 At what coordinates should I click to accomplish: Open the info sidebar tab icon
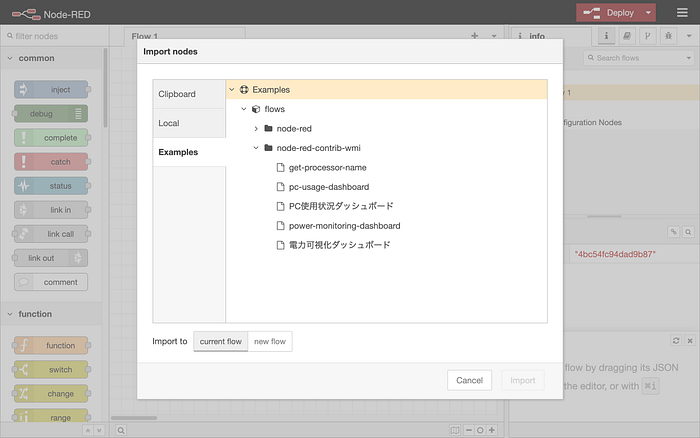pos(606,36)
